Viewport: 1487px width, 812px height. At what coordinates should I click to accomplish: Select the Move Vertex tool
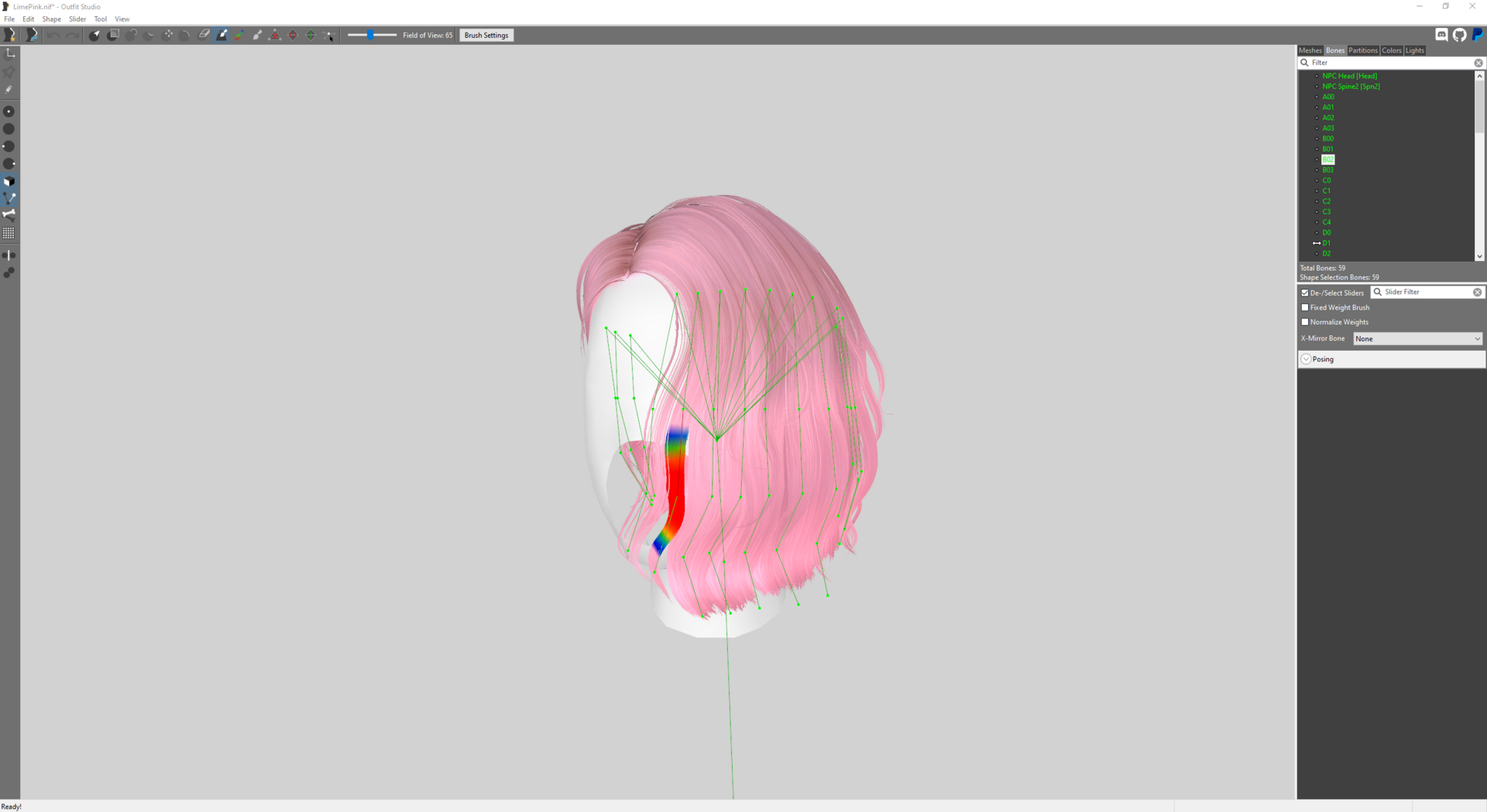[x=328, y=35]
